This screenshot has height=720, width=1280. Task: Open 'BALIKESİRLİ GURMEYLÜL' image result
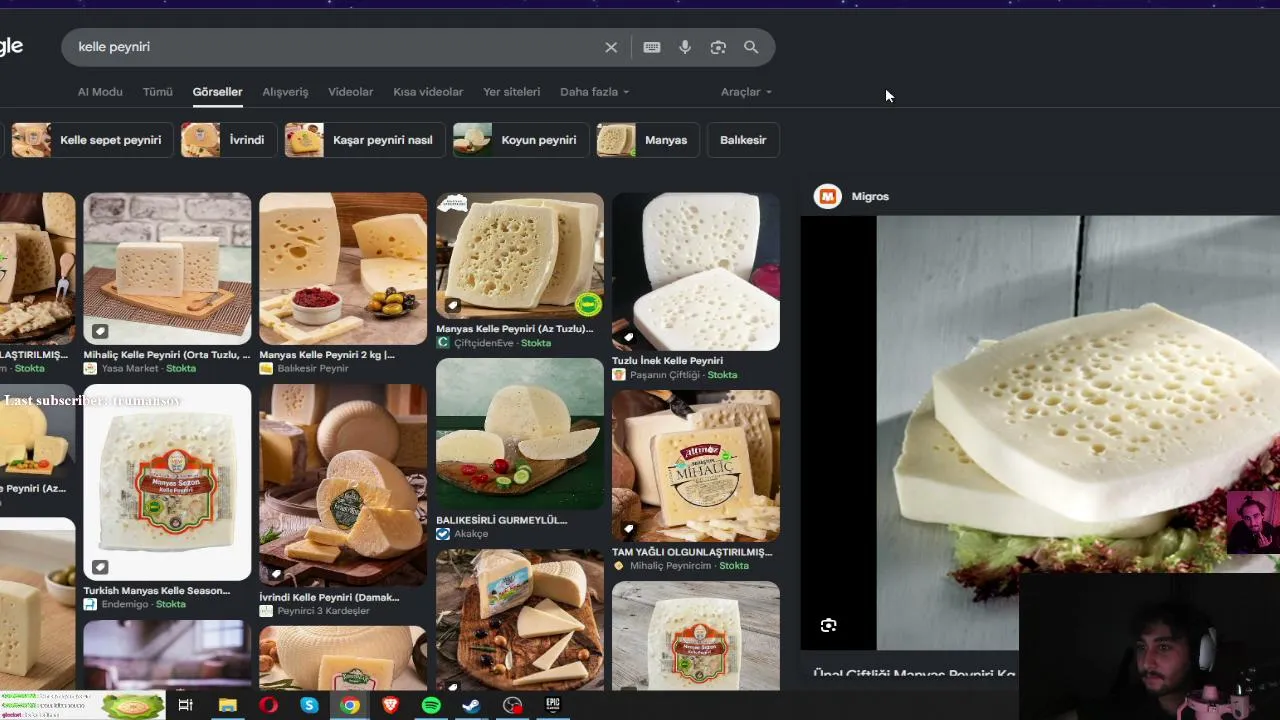[520, 434]
